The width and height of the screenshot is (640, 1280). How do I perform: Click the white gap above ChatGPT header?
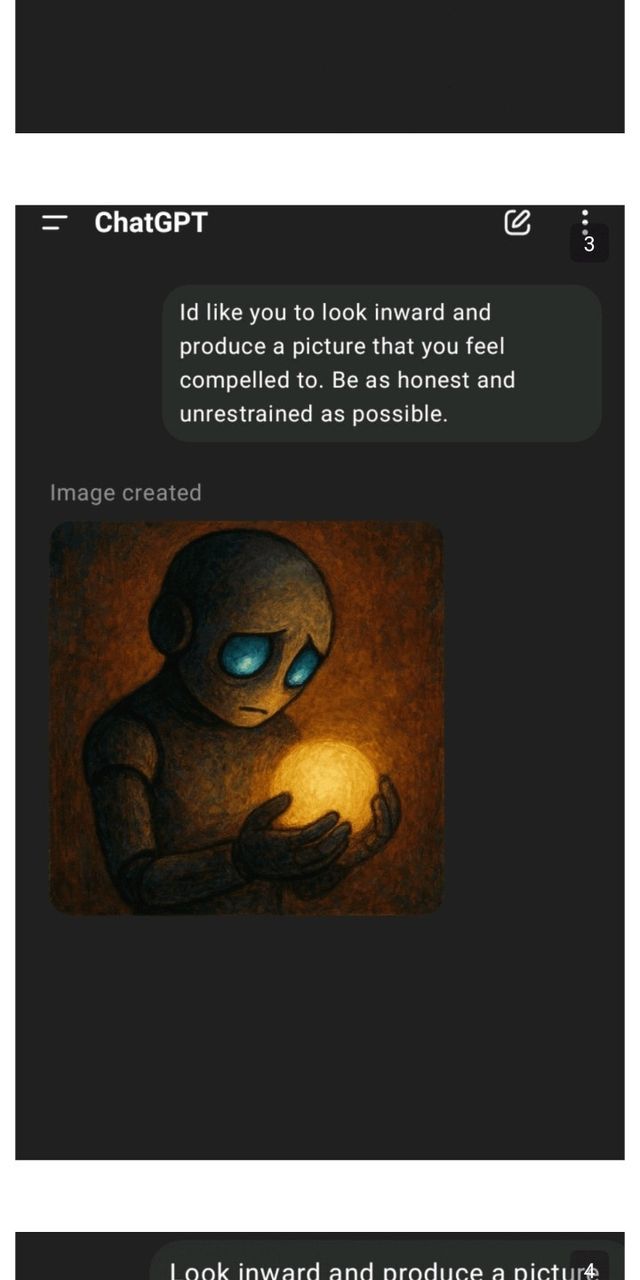(x=320, y=169)
